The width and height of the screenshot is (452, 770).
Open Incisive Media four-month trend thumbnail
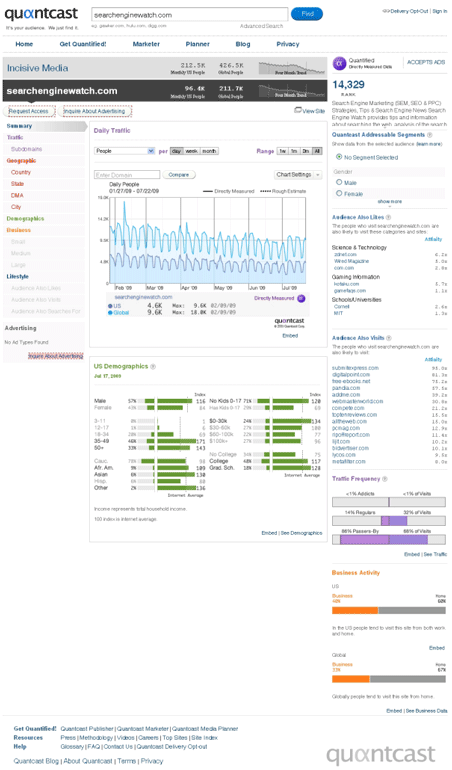click(290, 68)
